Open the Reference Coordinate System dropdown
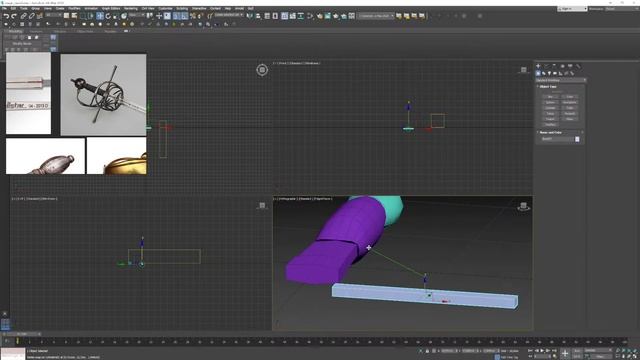640x360 pixels. [137, 16]
